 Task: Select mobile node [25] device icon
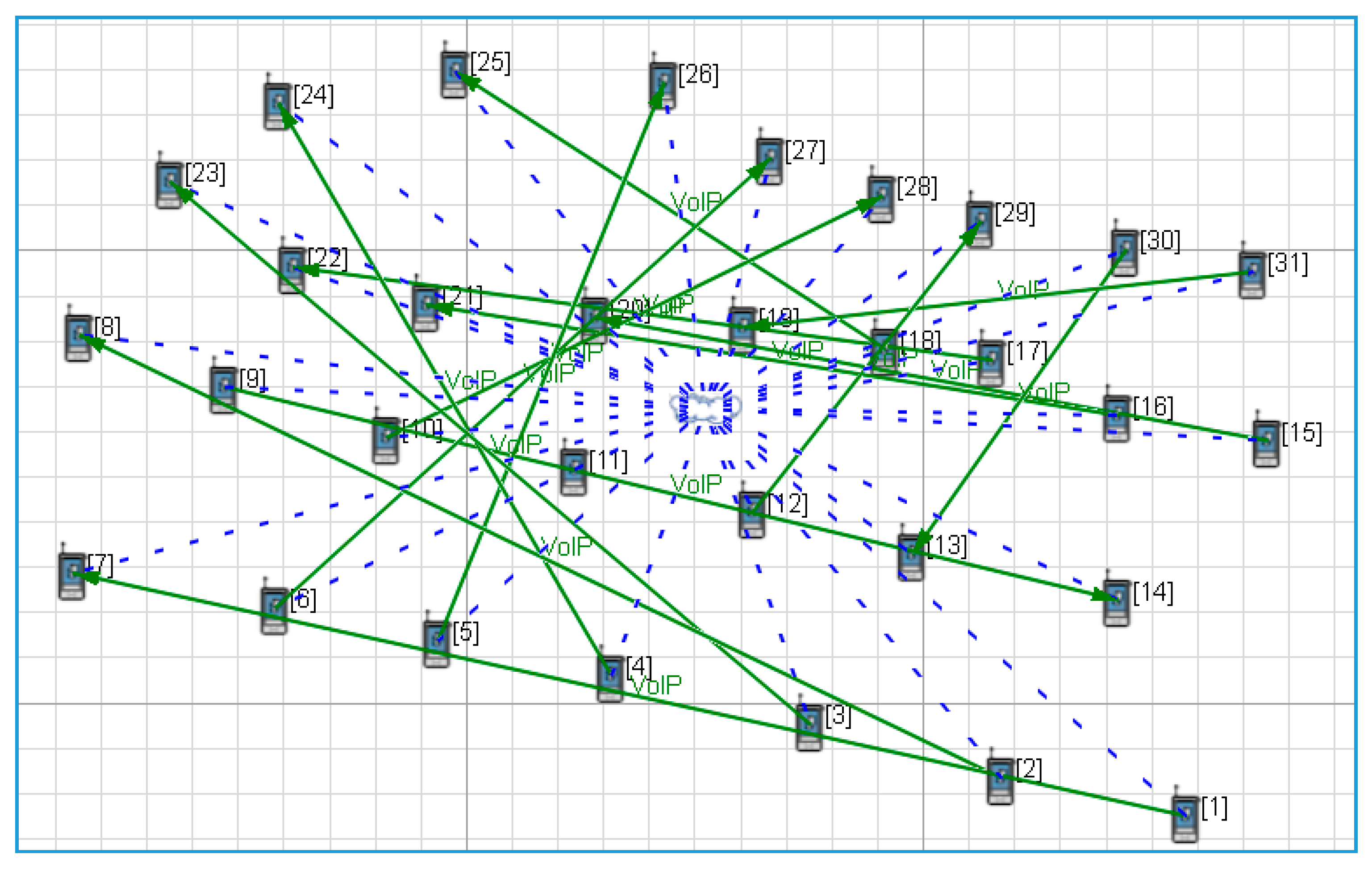[x=454, y=74]
